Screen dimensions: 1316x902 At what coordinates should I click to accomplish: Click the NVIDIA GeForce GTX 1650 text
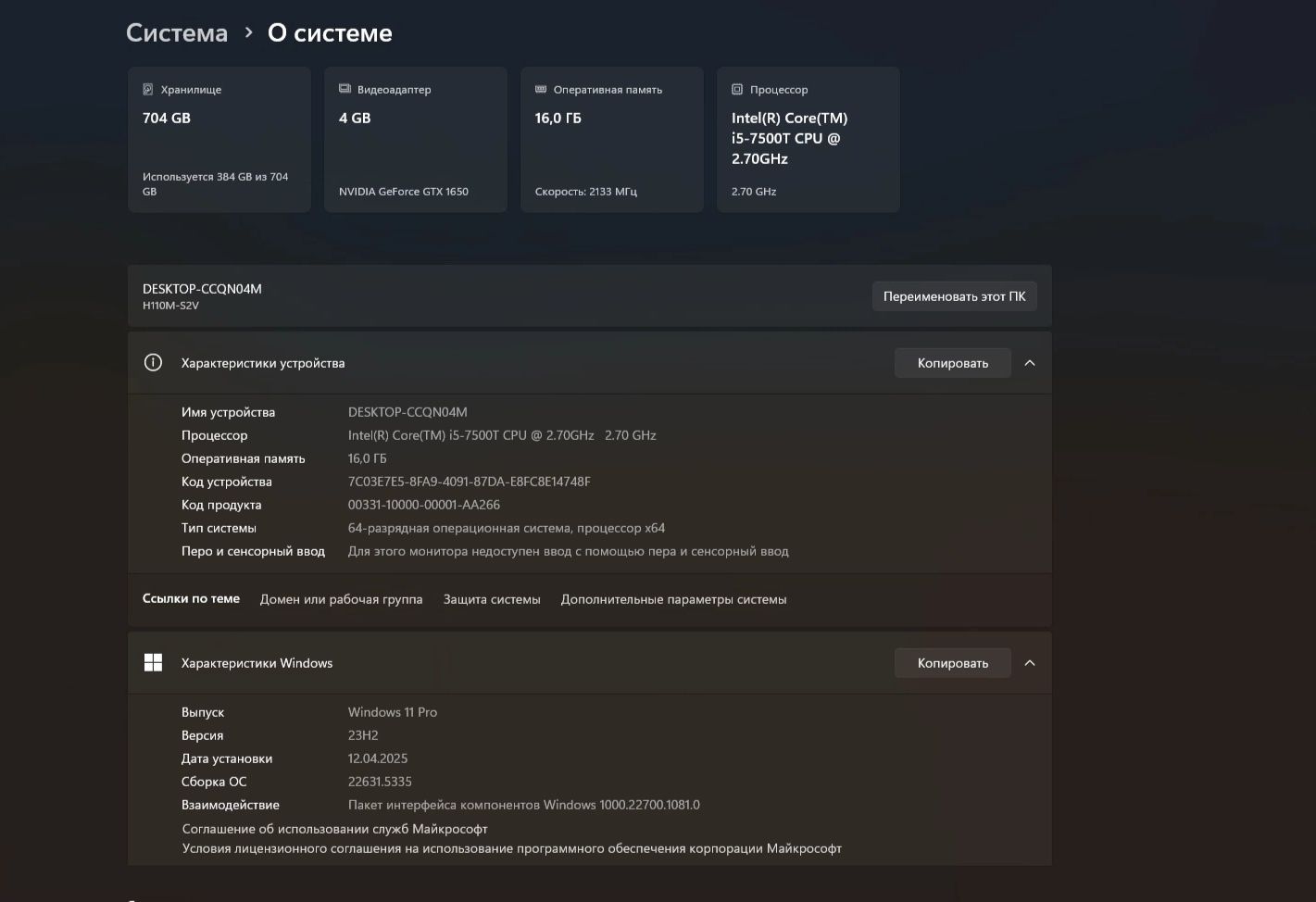coord(404,192)
